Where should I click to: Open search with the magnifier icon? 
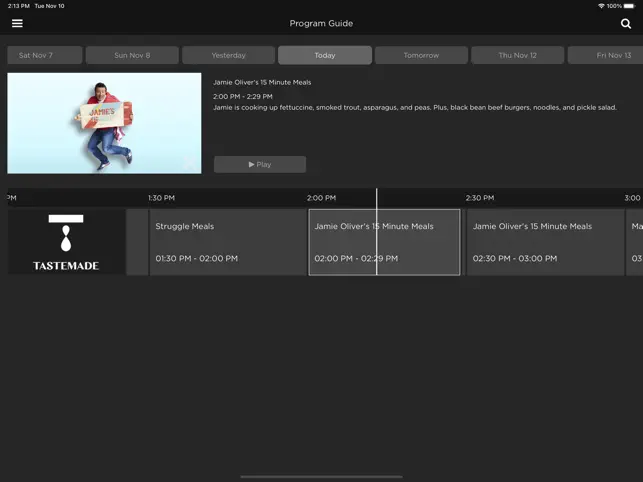point(626,23)
